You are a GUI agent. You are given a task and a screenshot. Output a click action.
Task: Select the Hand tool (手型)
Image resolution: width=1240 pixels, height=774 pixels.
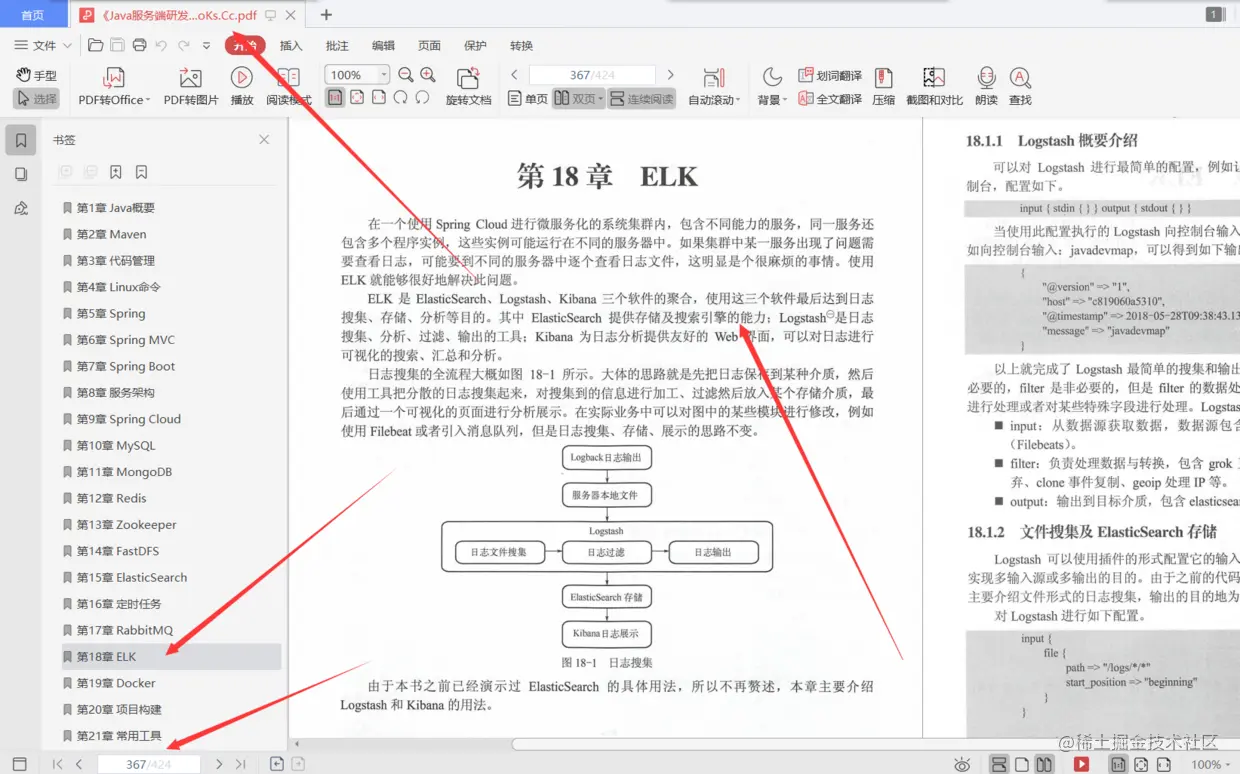point(37,75)
